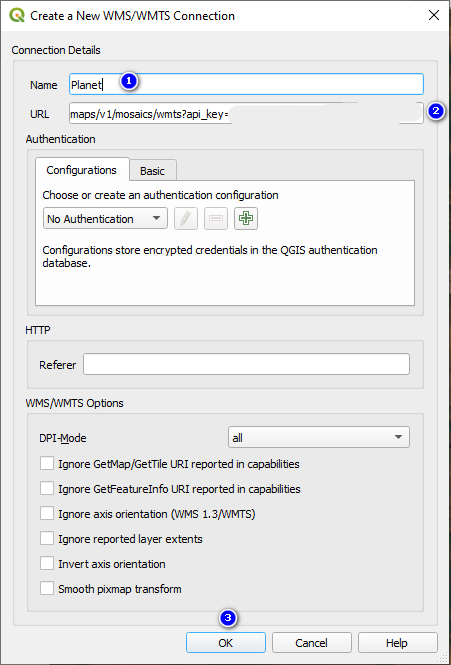Click the Cancel button
The image size is (451, 665).
(312, 643)
